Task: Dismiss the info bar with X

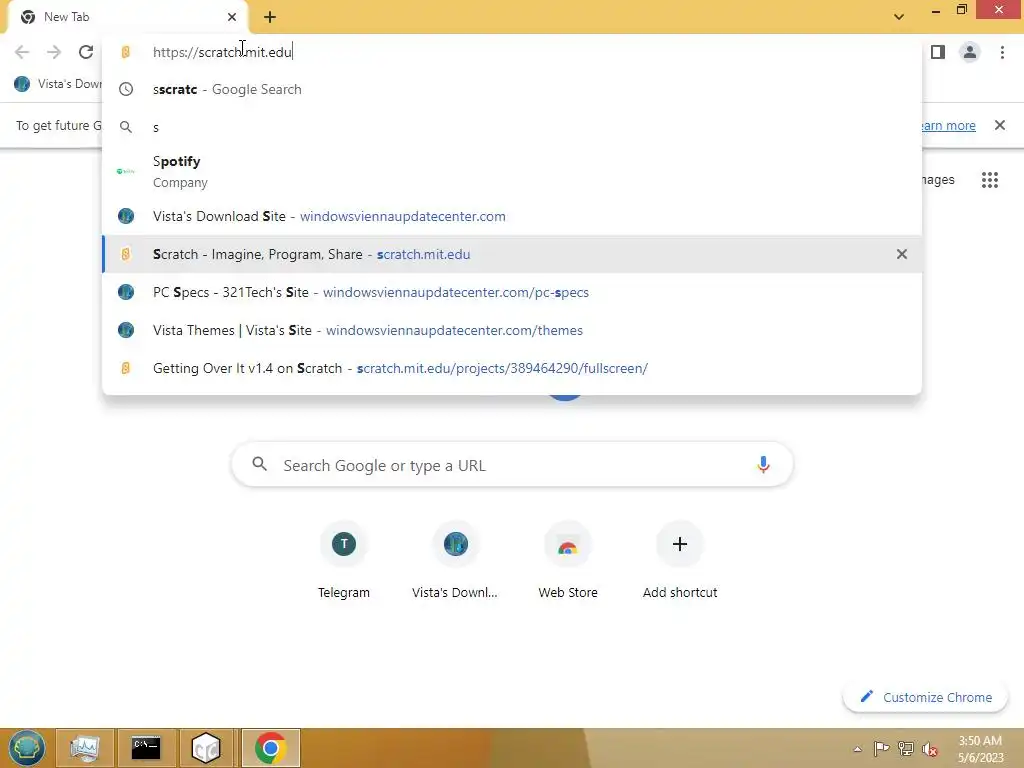Action: pos(1000,125)
